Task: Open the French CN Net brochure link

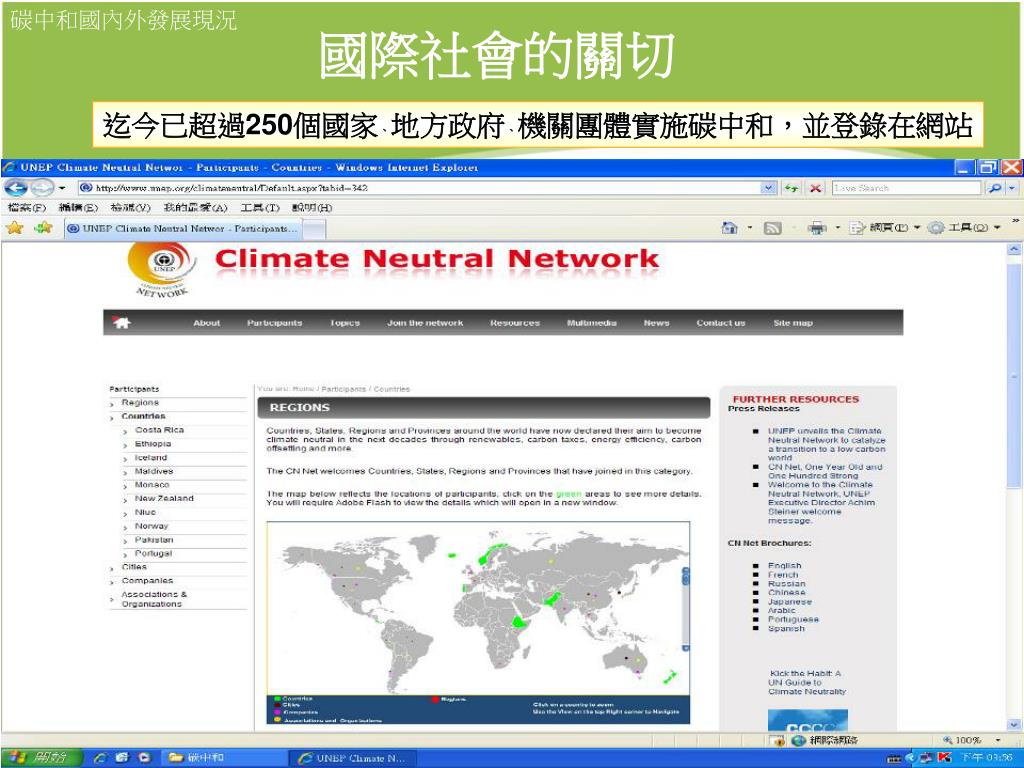Action: (783, 575)
